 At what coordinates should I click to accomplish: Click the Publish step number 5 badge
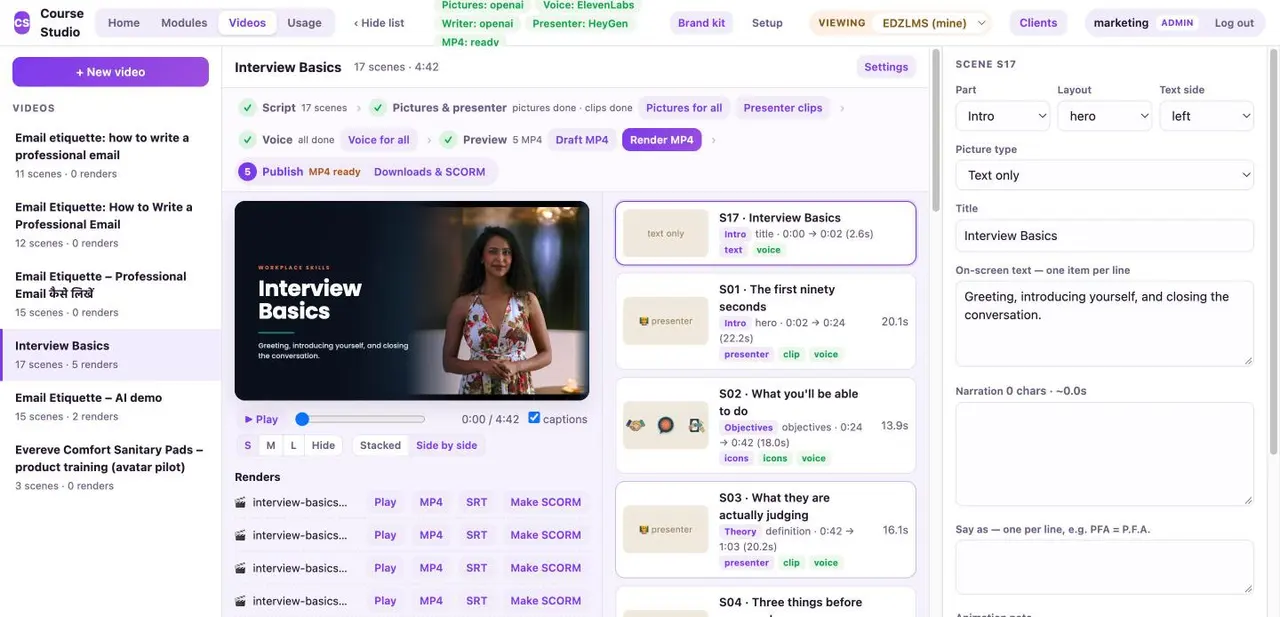tap(247, 172)
